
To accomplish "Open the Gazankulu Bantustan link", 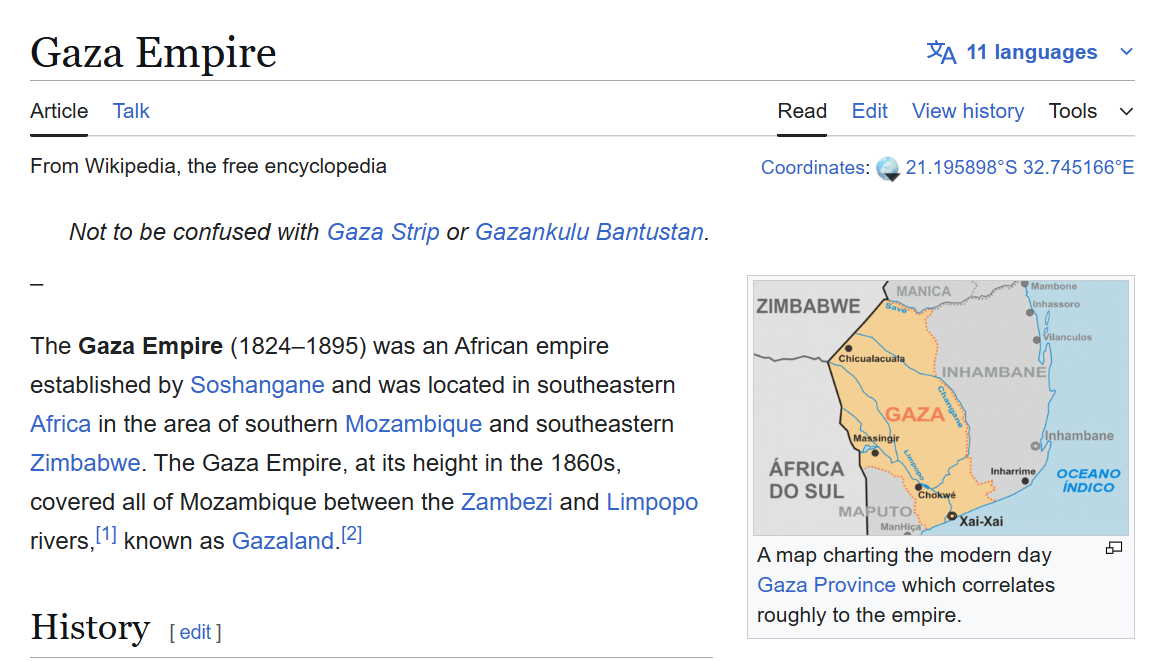I will click(x=589, y=232).
